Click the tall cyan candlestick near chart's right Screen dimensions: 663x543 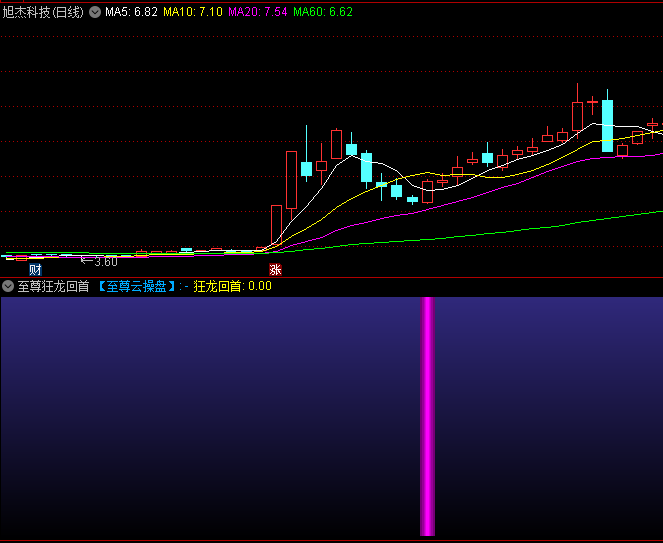pyautogui.click(x=608, y=126)
